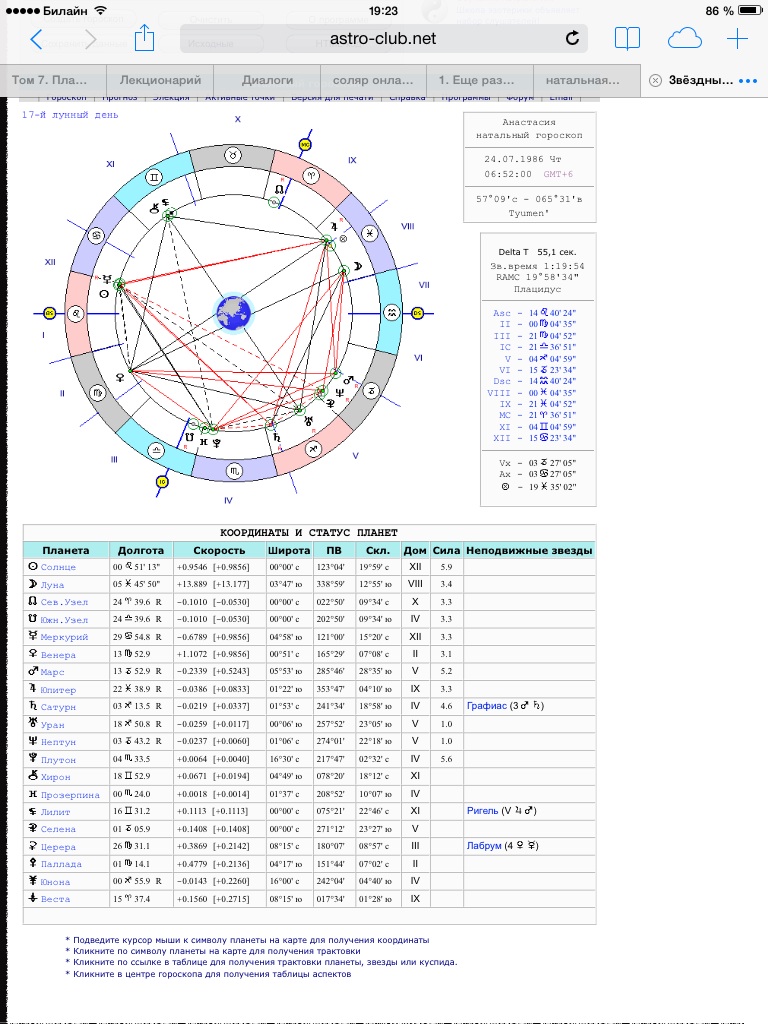
Task: Switch to the Диалоги tab
Action: [x=267, y=80]
